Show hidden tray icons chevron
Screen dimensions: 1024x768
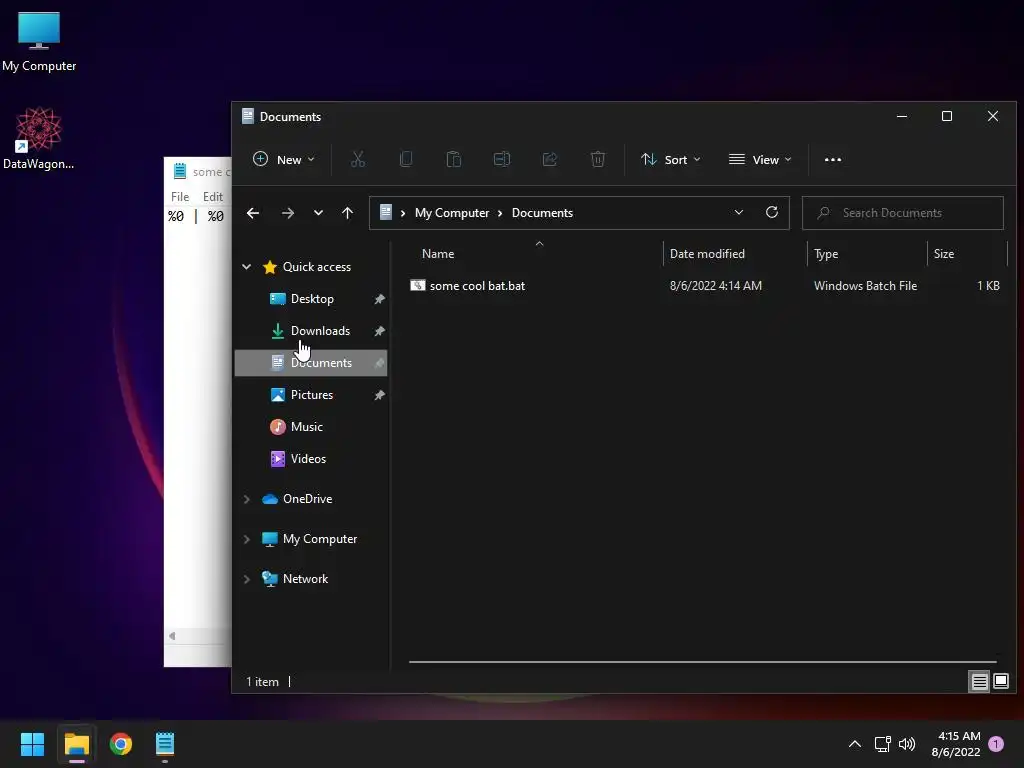[x=854, y=744]
